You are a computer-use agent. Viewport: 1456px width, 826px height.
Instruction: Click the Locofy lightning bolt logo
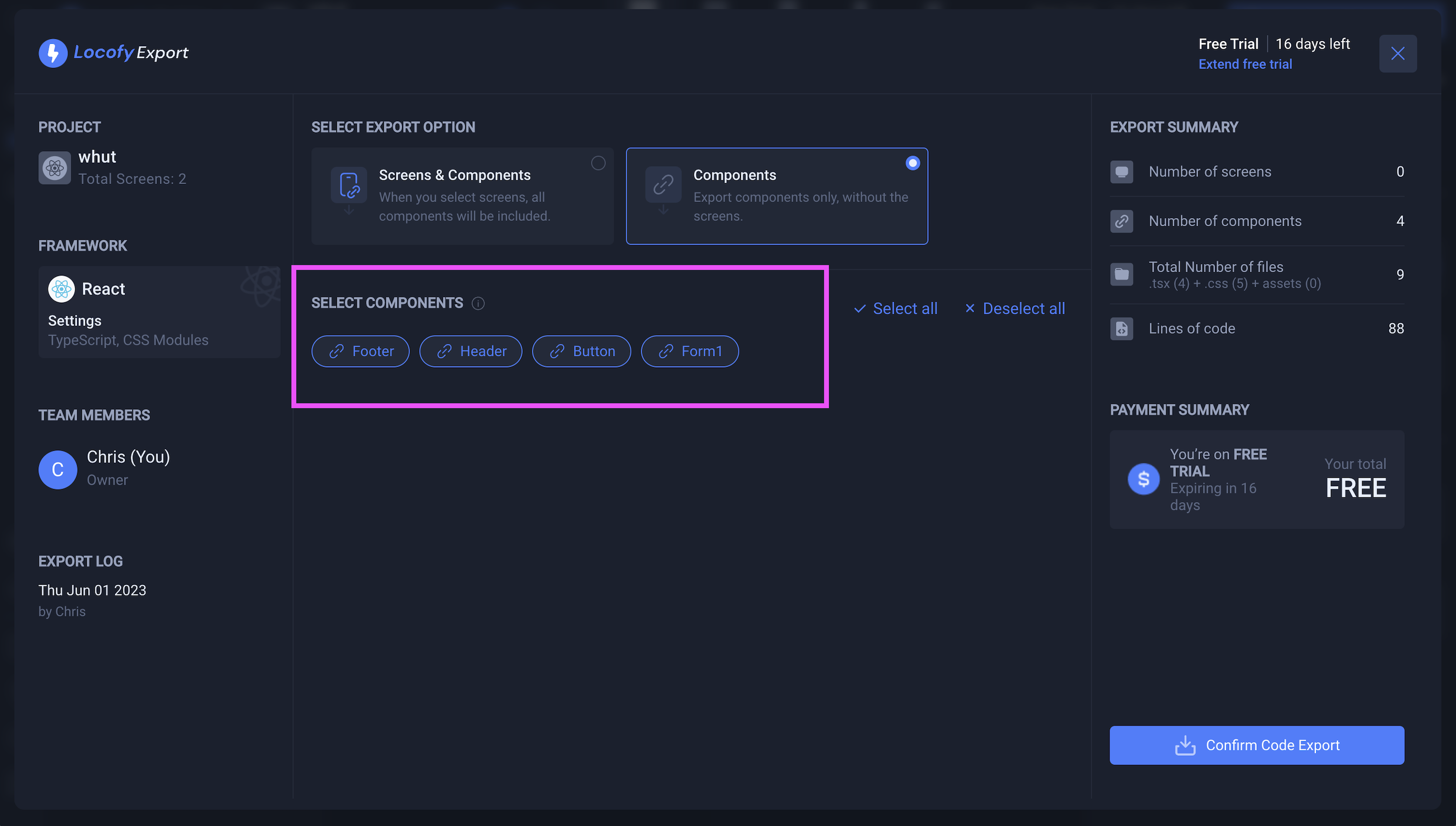[x=53, y=53]
